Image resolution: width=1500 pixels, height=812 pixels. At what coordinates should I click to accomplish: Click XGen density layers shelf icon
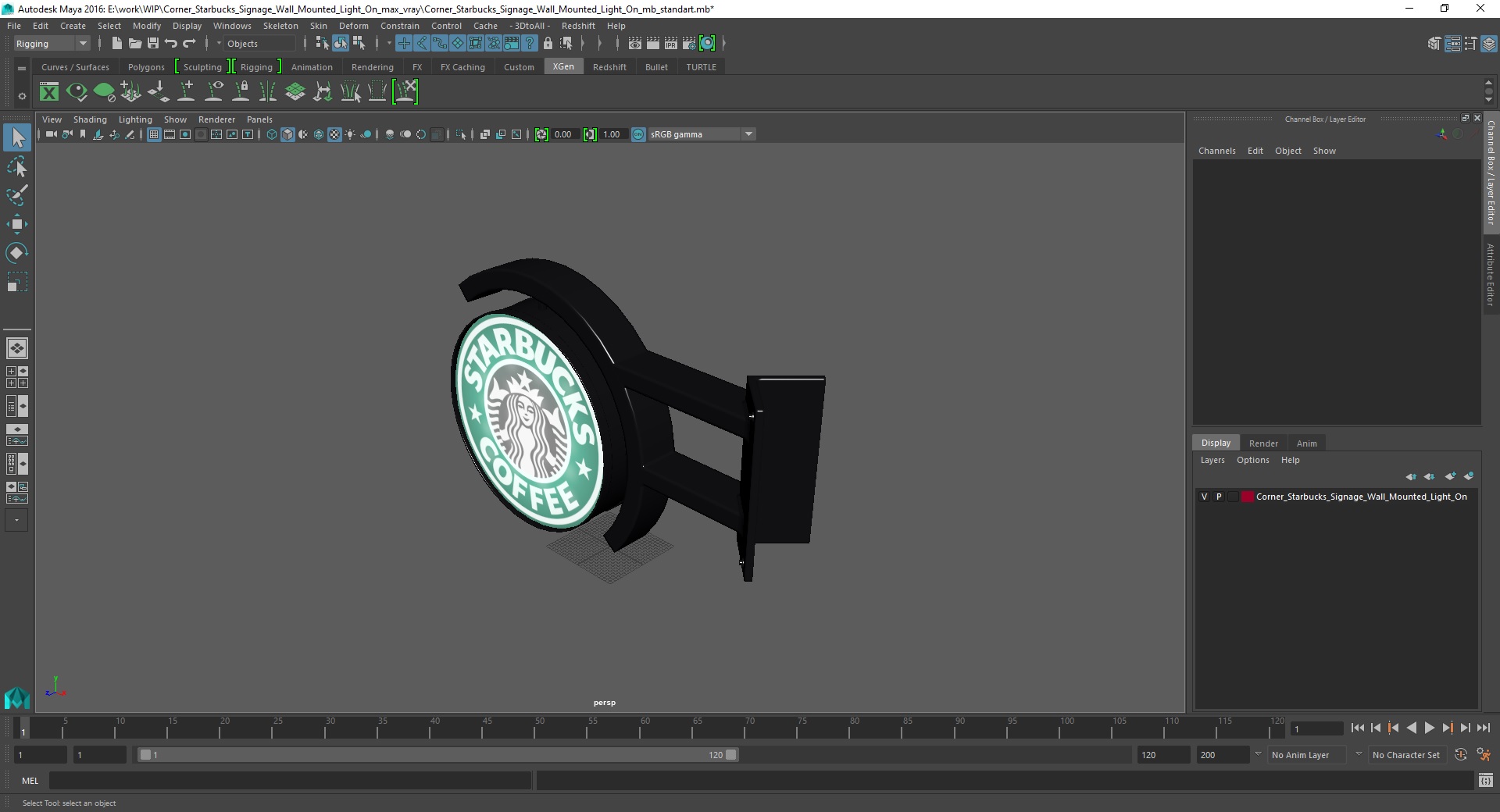(x=295, y=92)
